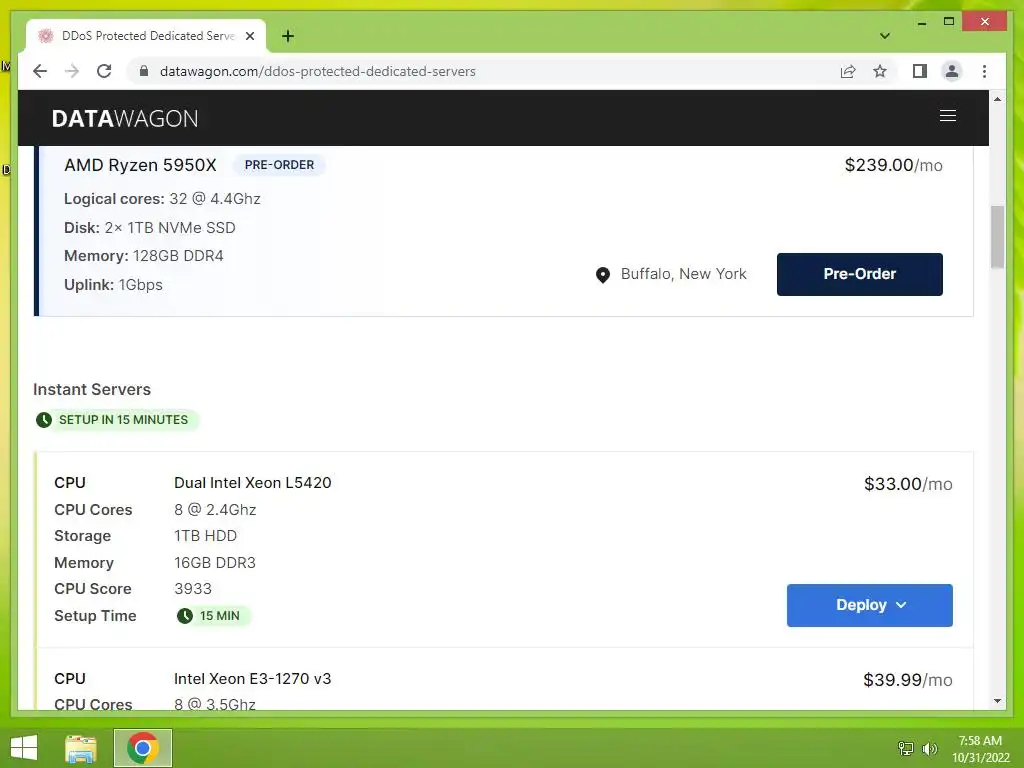
Task: Click Dual Intel Xeon L5420 text
Action: click(x=253, y=483)
